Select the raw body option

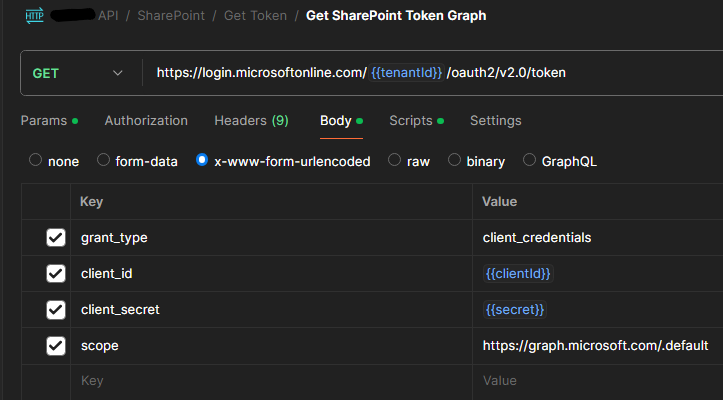(395, 160)
